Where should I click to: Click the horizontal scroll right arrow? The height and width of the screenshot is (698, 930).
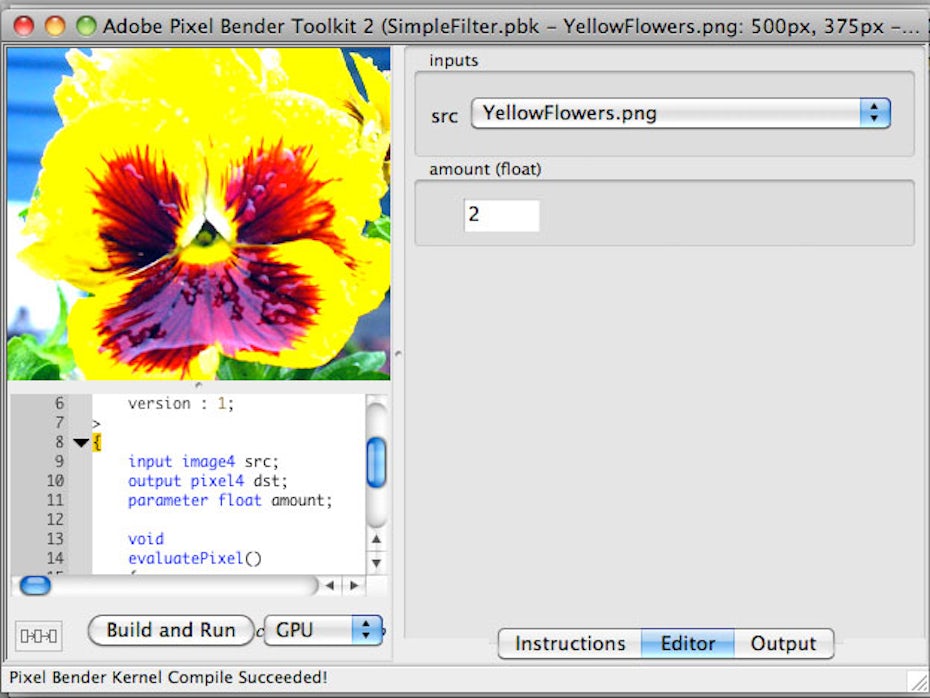pos(352,586)
